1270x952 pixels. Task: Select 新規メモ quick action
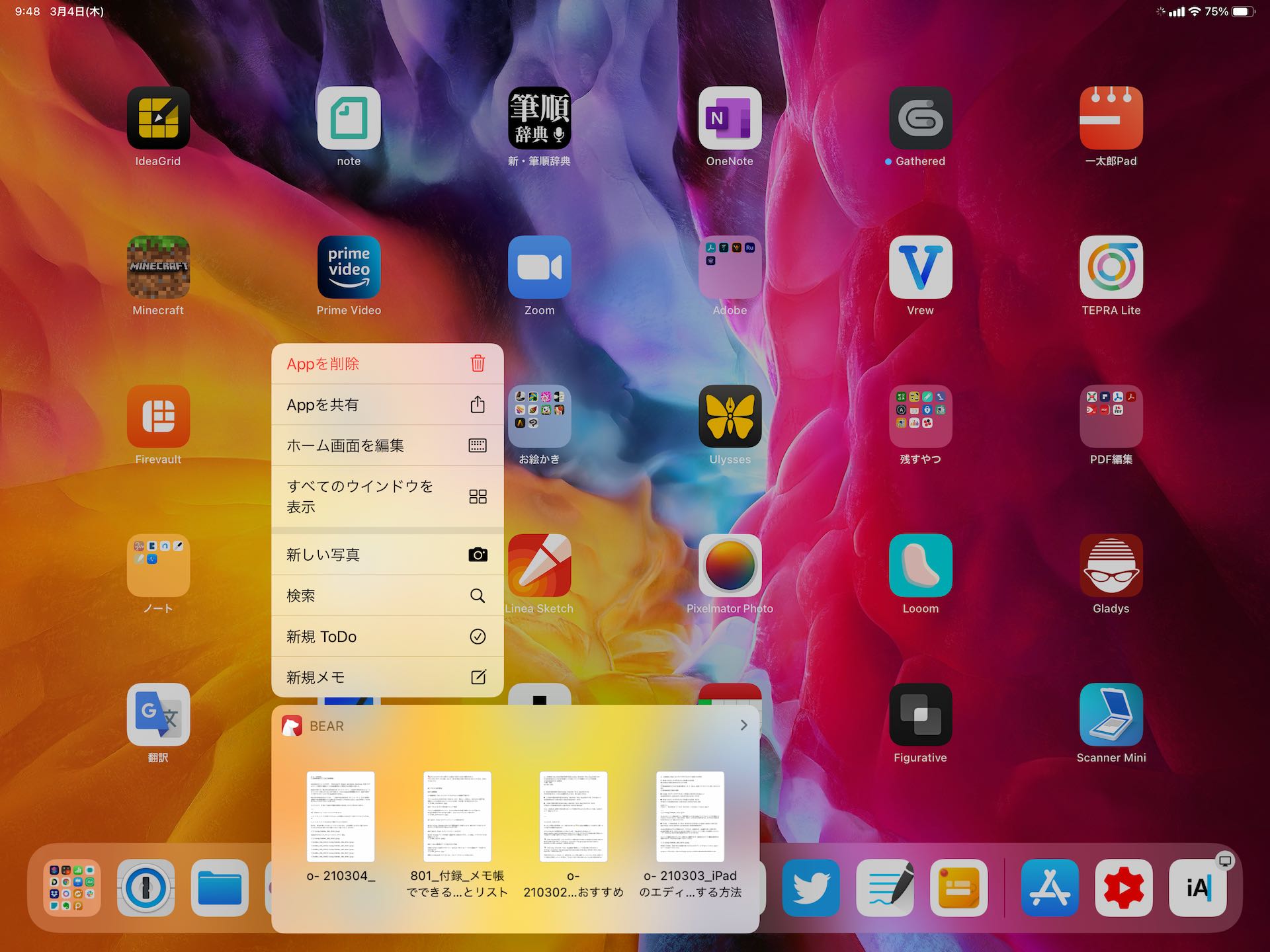pos(387,677)
